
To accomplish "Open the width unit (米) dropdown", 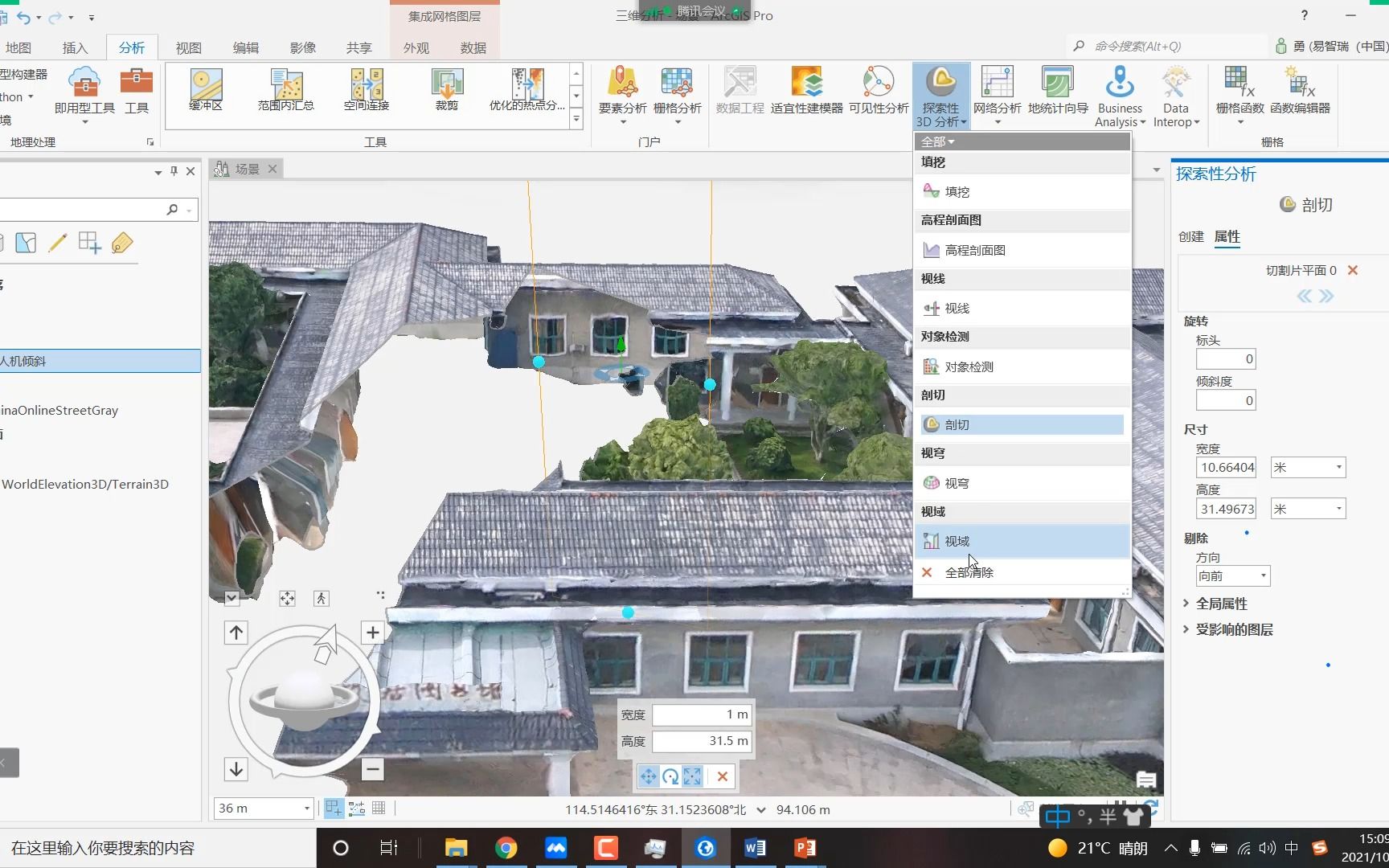I will 1308,467.
